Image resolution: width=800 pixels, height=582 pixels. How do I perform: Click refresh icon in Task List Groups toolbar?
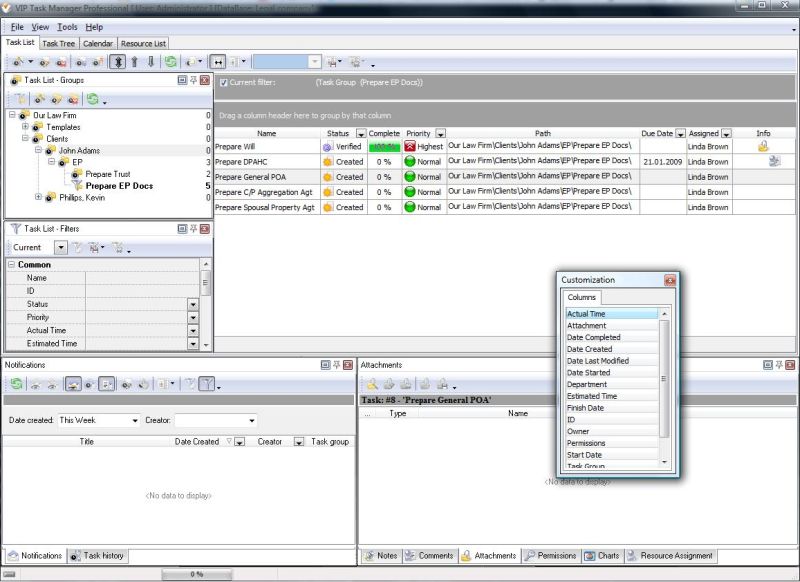click(x=92, y=99)
